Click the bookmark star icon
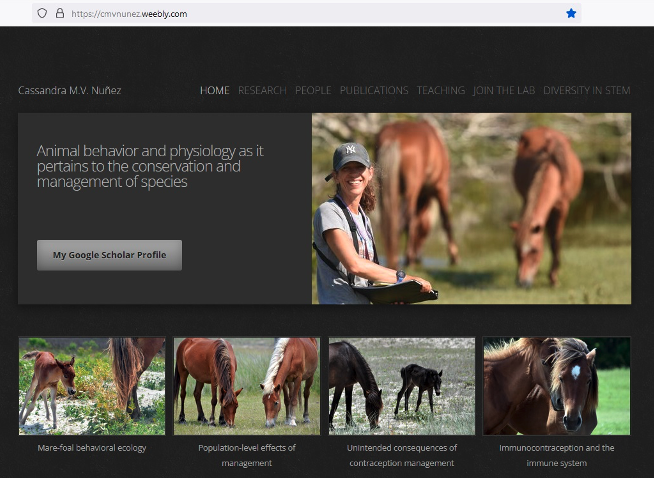The image size is (654, 478). 571,13
